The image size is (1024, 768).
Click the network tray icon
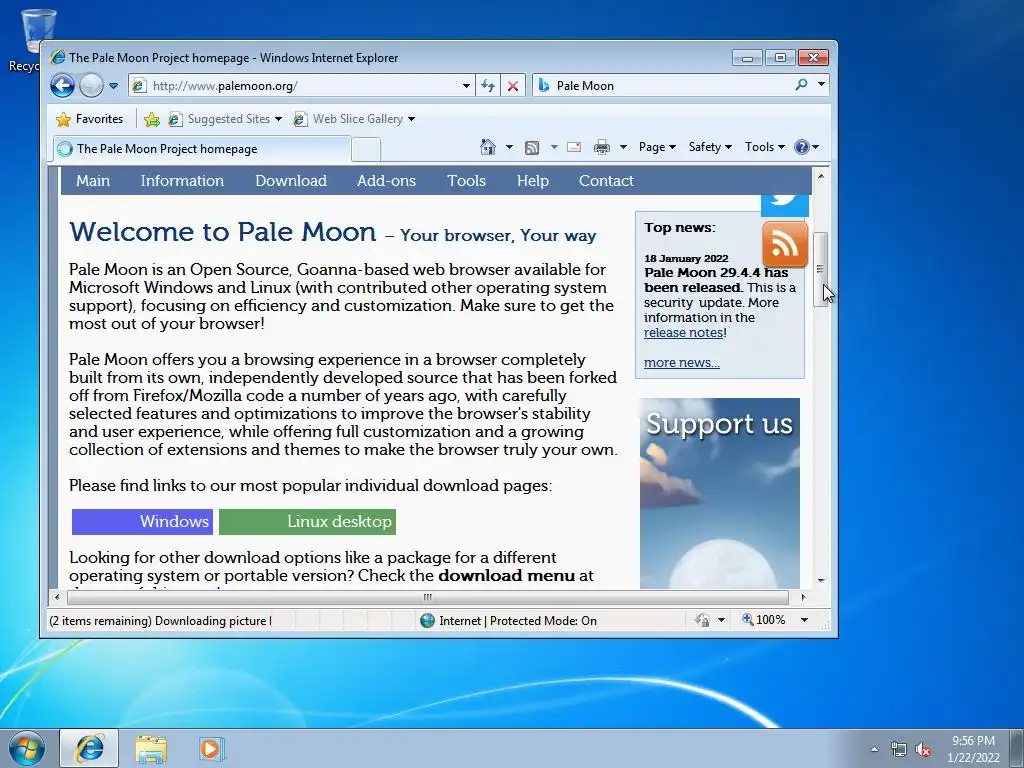tap(899, 750)
